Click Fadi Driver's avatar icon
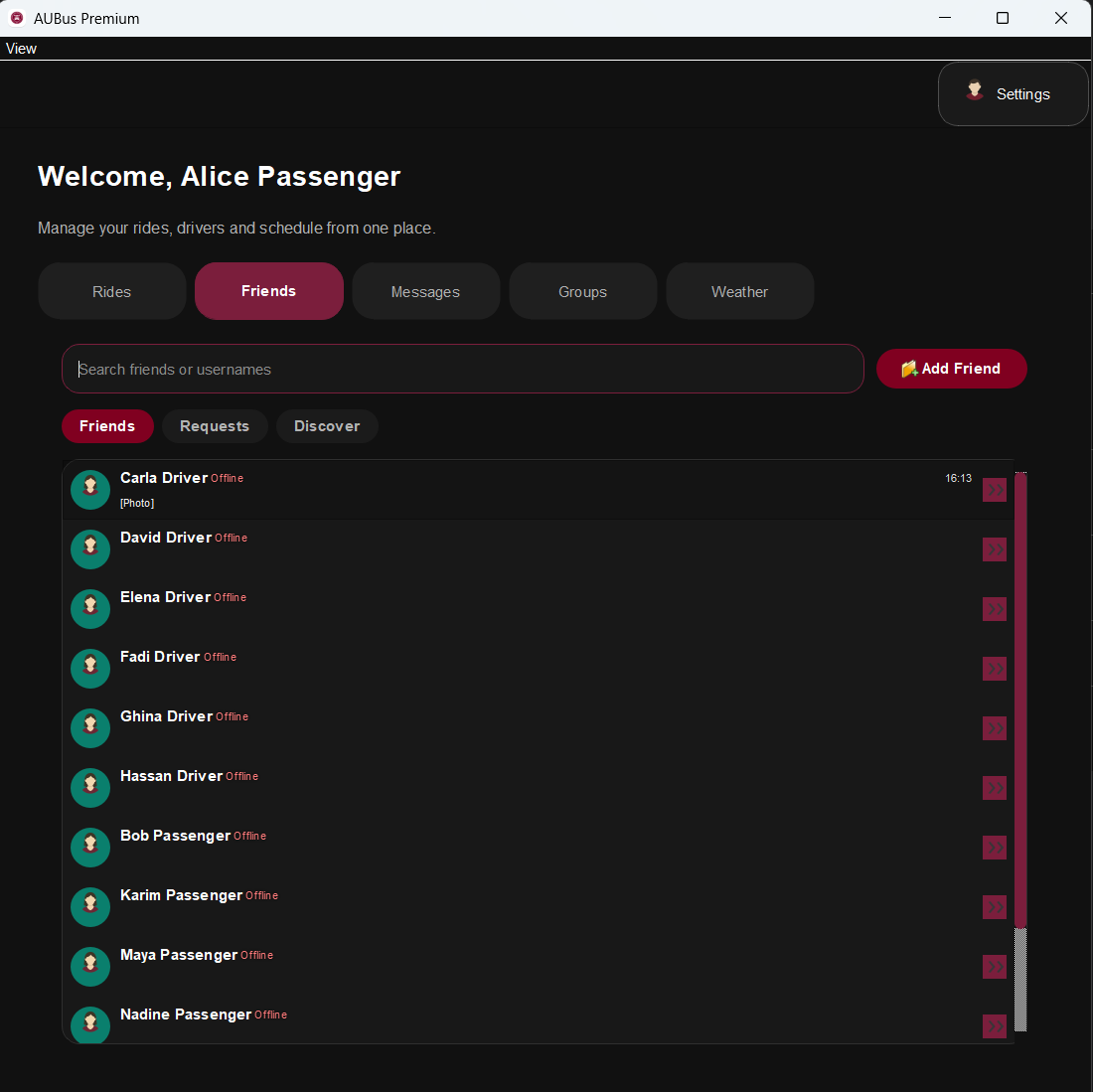Viewport: 1093px width, 1092px height. pos(90,669)
